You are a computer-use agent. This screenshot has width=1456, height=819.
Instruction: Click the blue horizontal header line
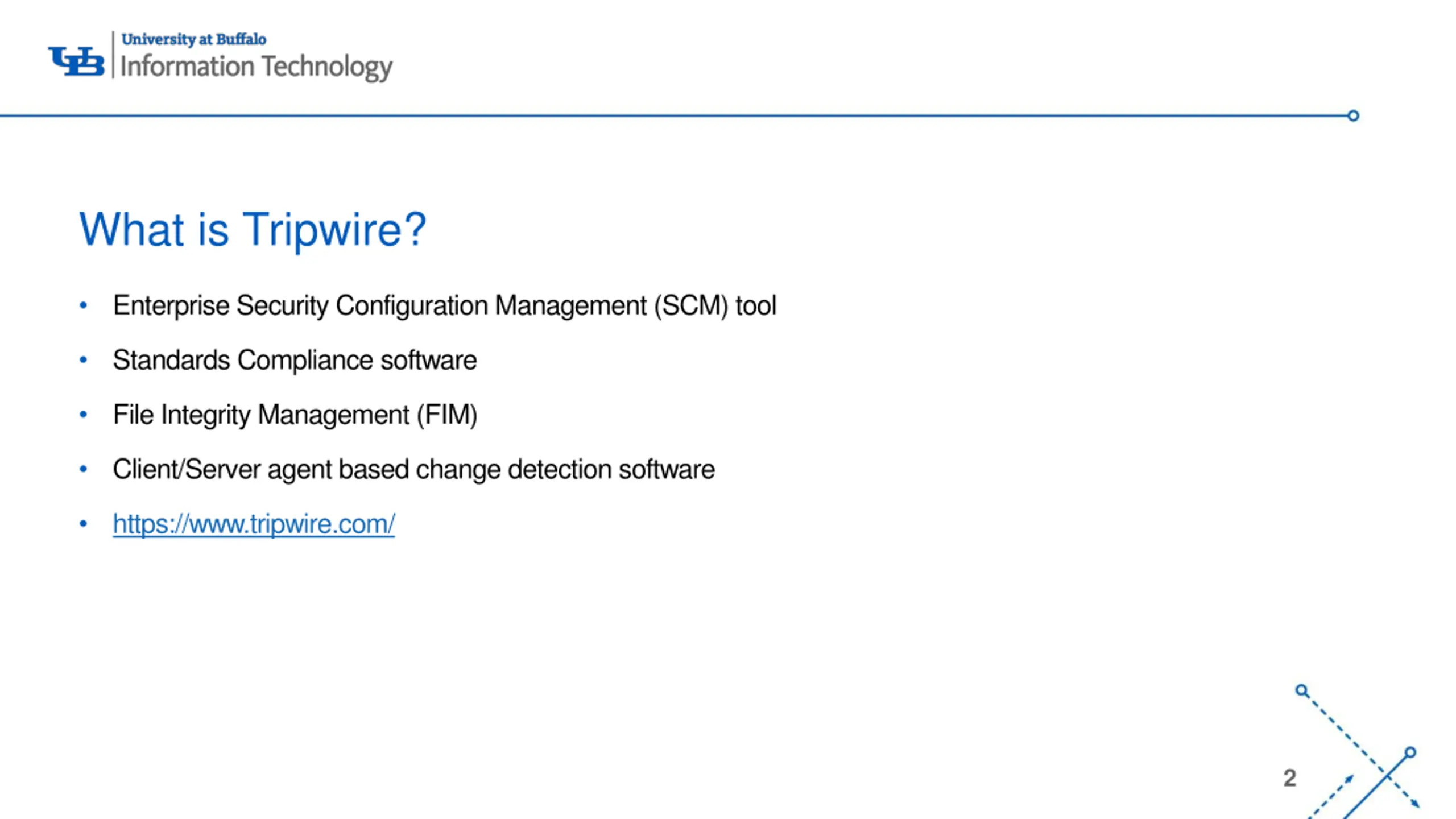tap(673, 116)
